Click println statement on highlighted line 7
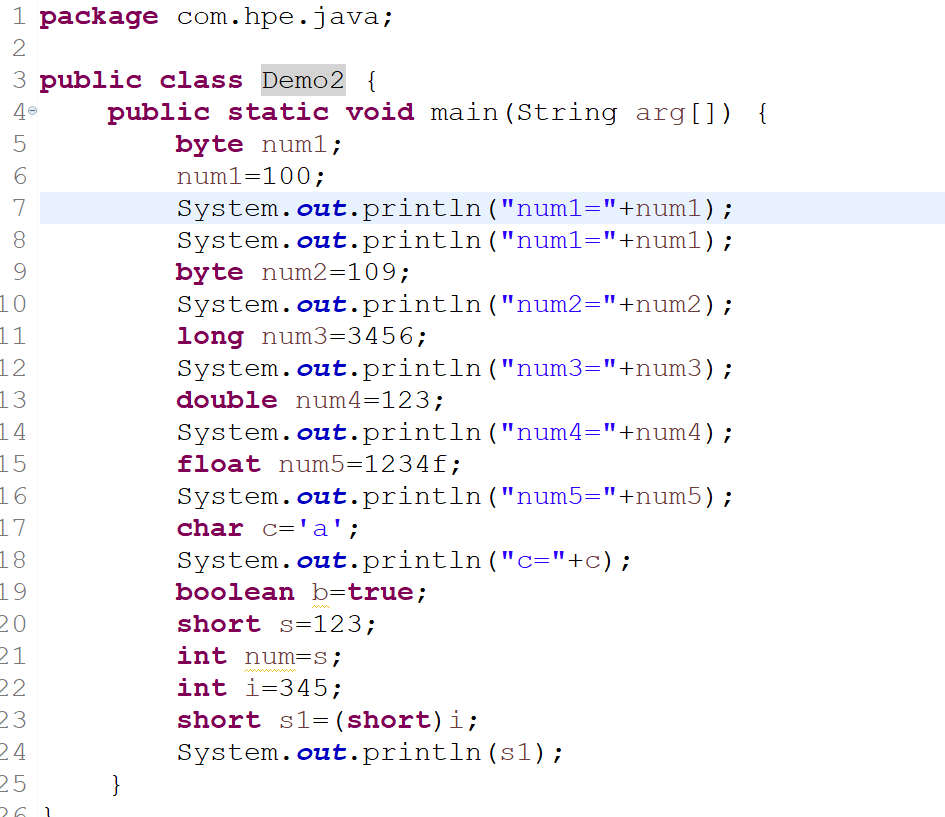This screenshot has width=945, height=817. coord(455,208)
